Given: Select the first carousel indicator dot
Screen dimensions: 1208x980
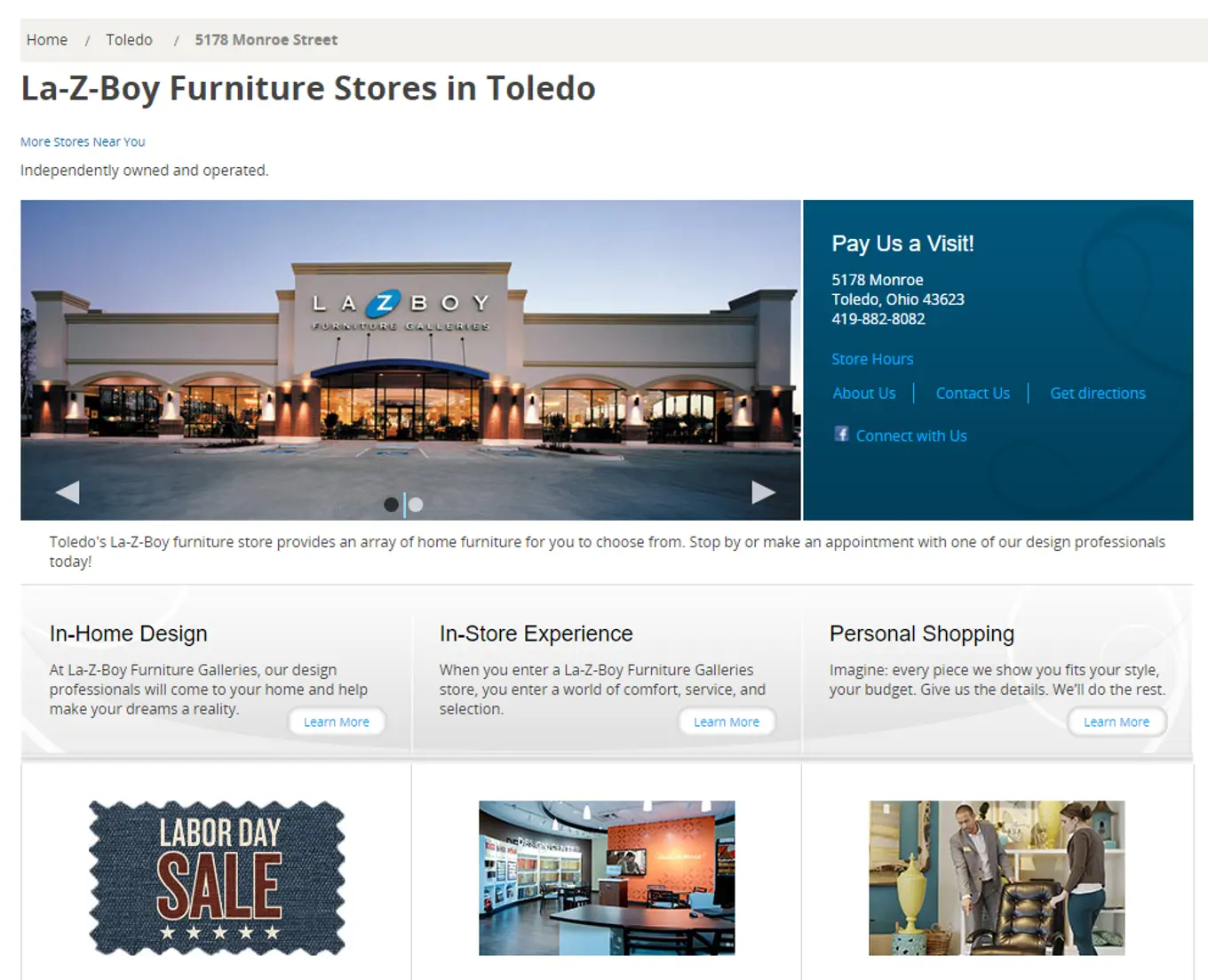Looking at the screenshot, I should click(391, 505).
